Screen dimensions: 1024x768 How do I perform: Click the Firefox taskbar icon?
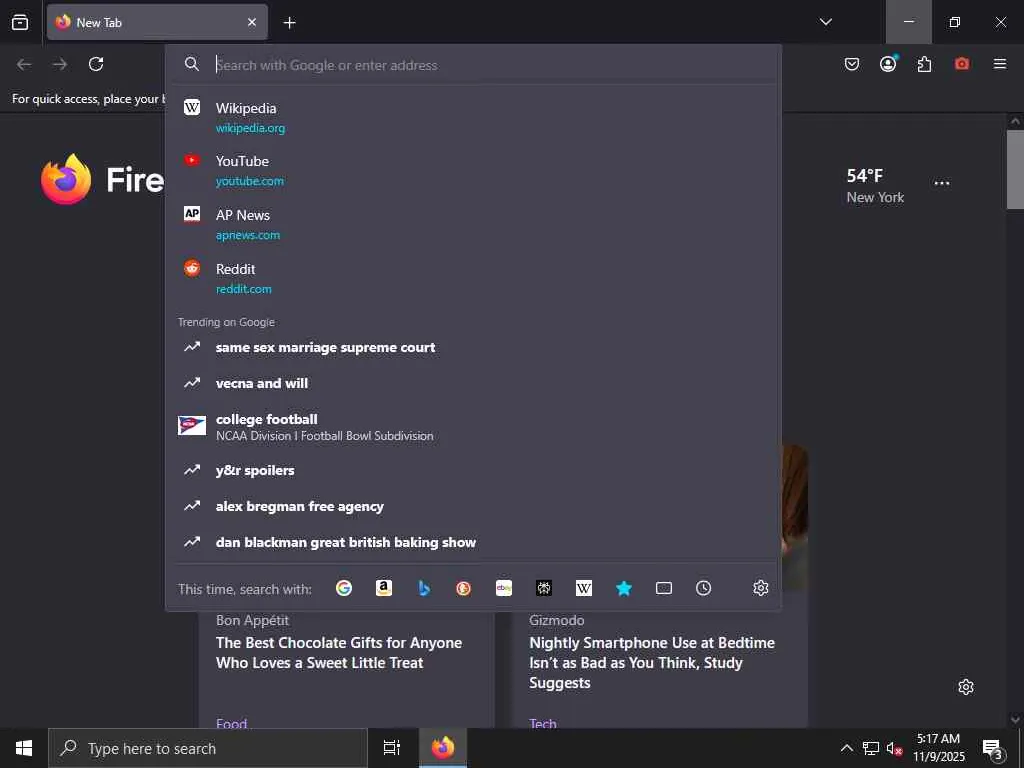pyautogui.click(x=443, y=748)
